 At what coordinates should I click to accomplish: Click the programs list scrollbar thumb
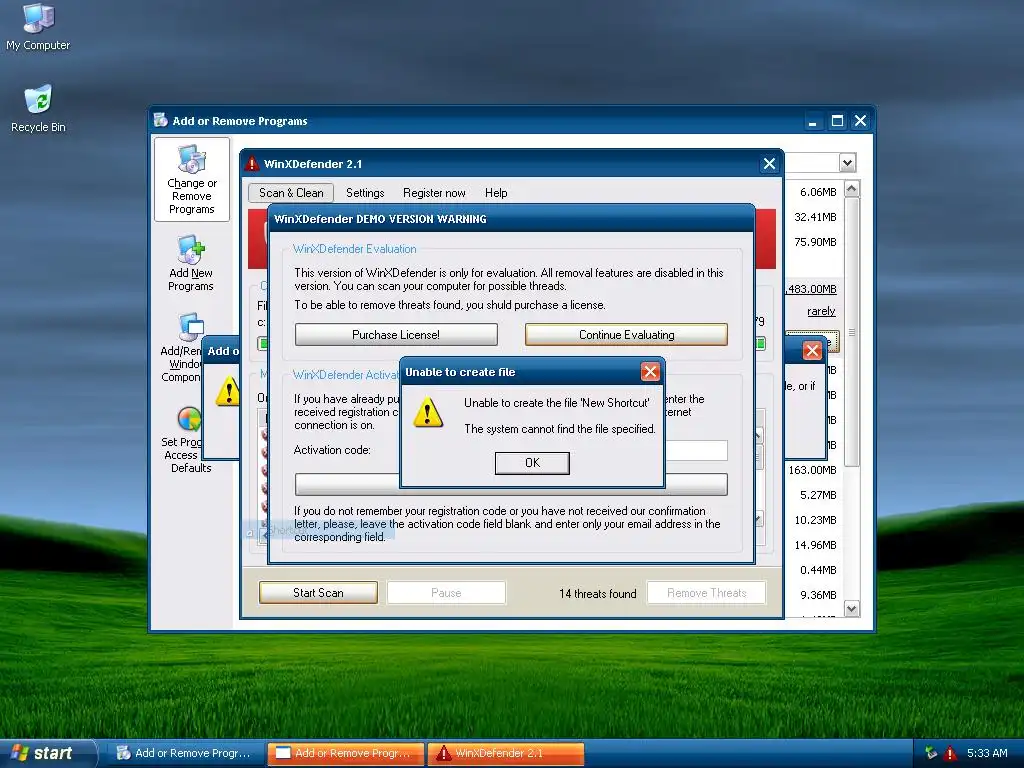point(852,331)
